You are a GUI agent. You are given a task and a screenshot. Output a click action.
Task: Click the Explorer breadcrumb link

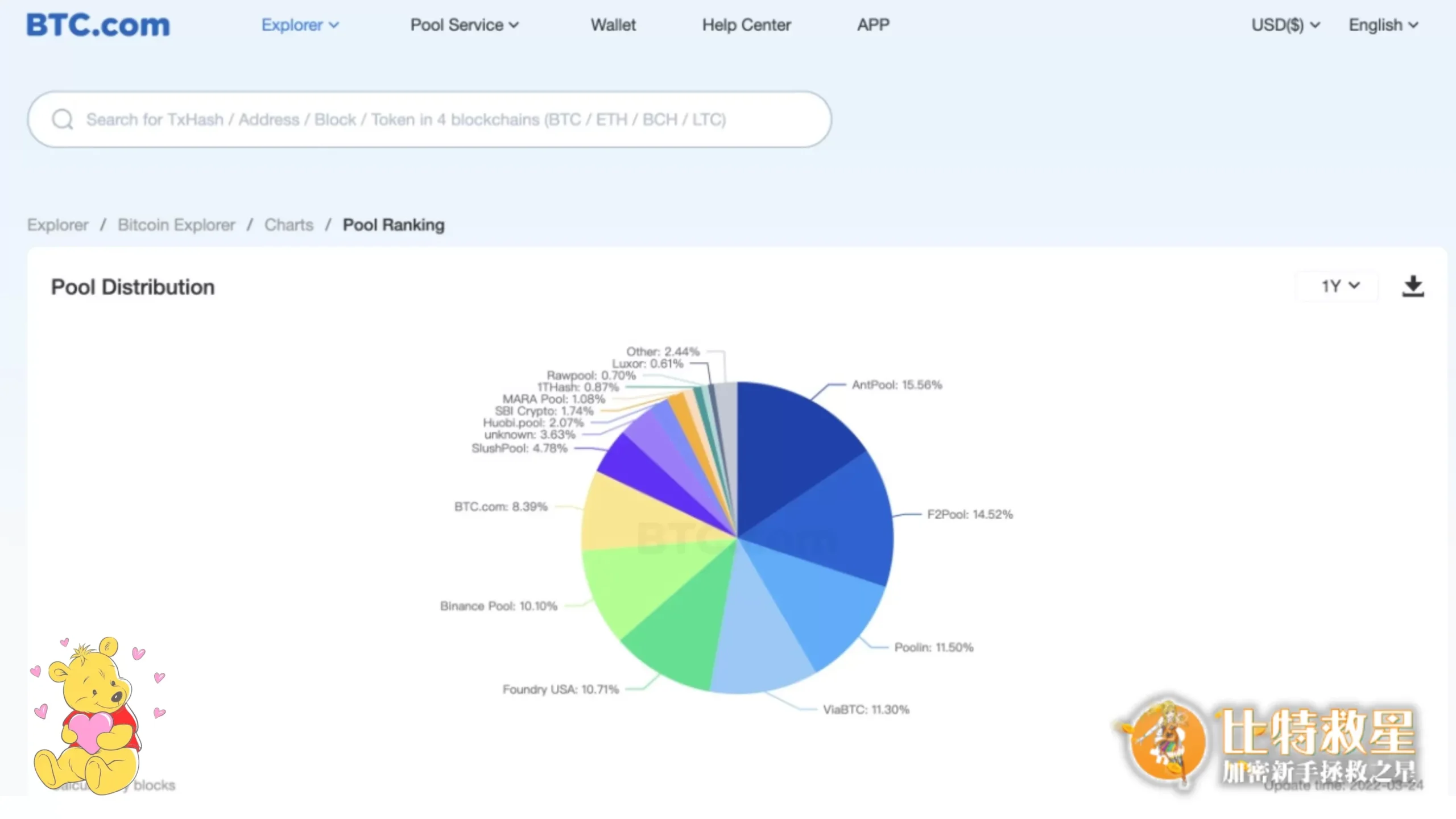[58, 225]
